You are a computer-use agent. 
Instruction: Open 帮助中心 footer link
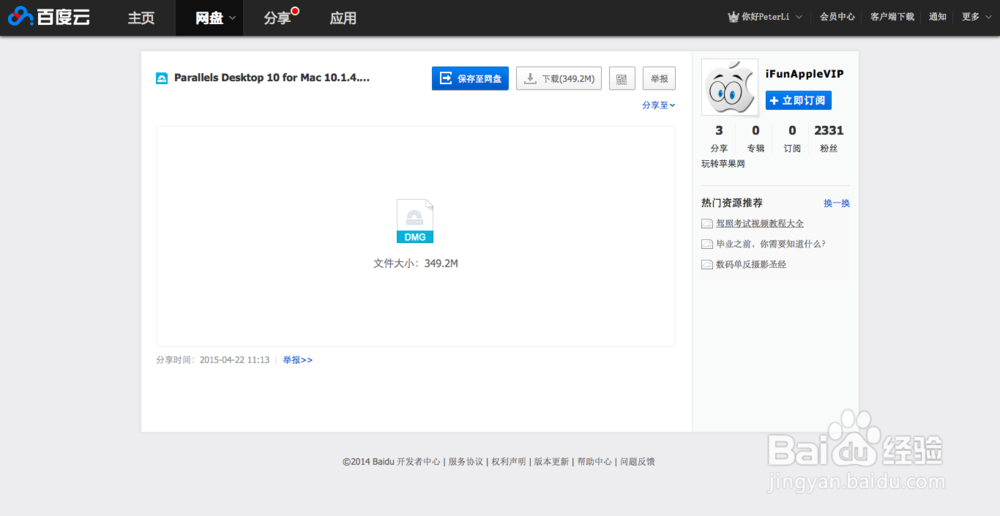594,462
